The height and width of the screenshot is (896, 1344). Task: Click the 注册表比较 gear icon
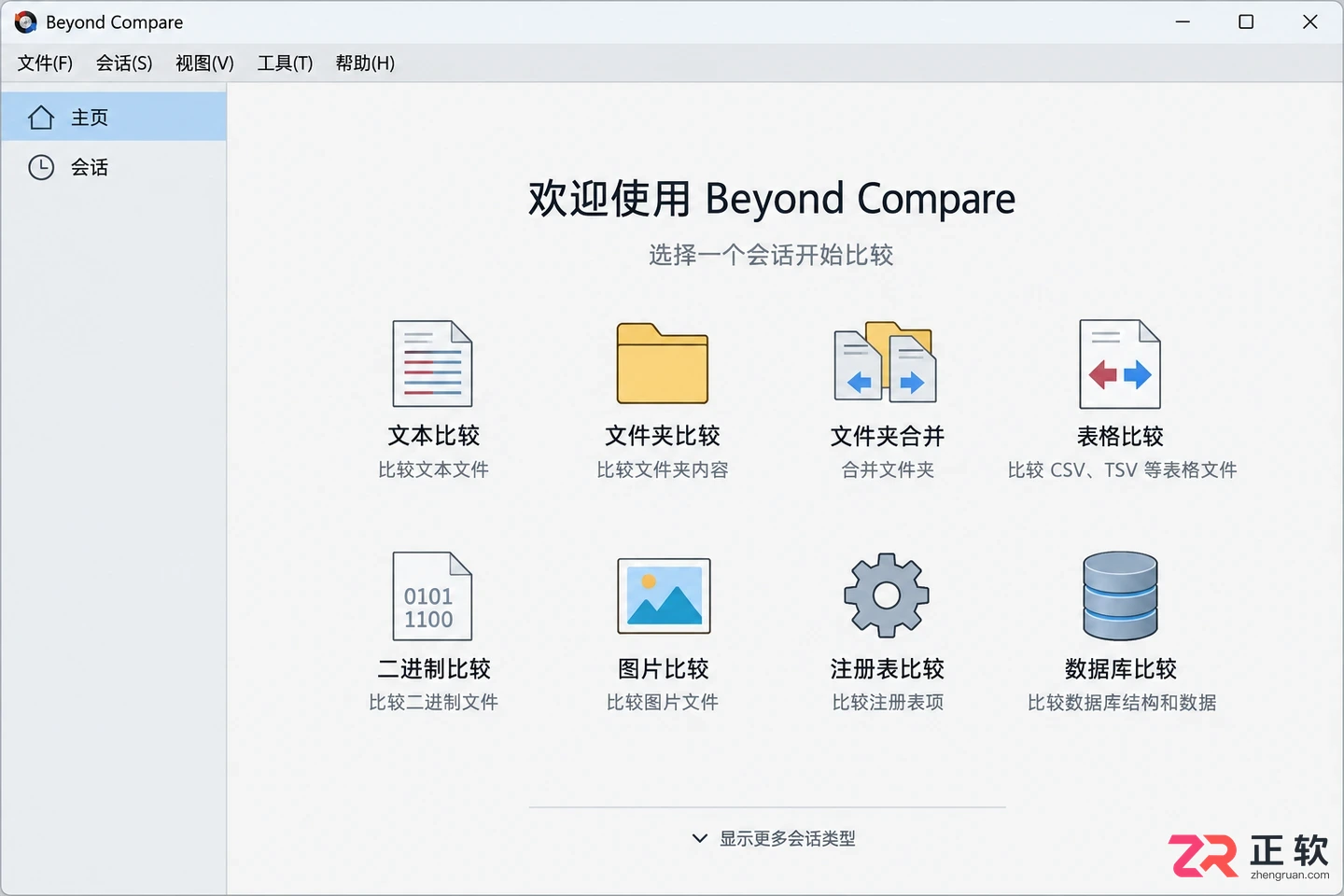(x=887, y=595)
